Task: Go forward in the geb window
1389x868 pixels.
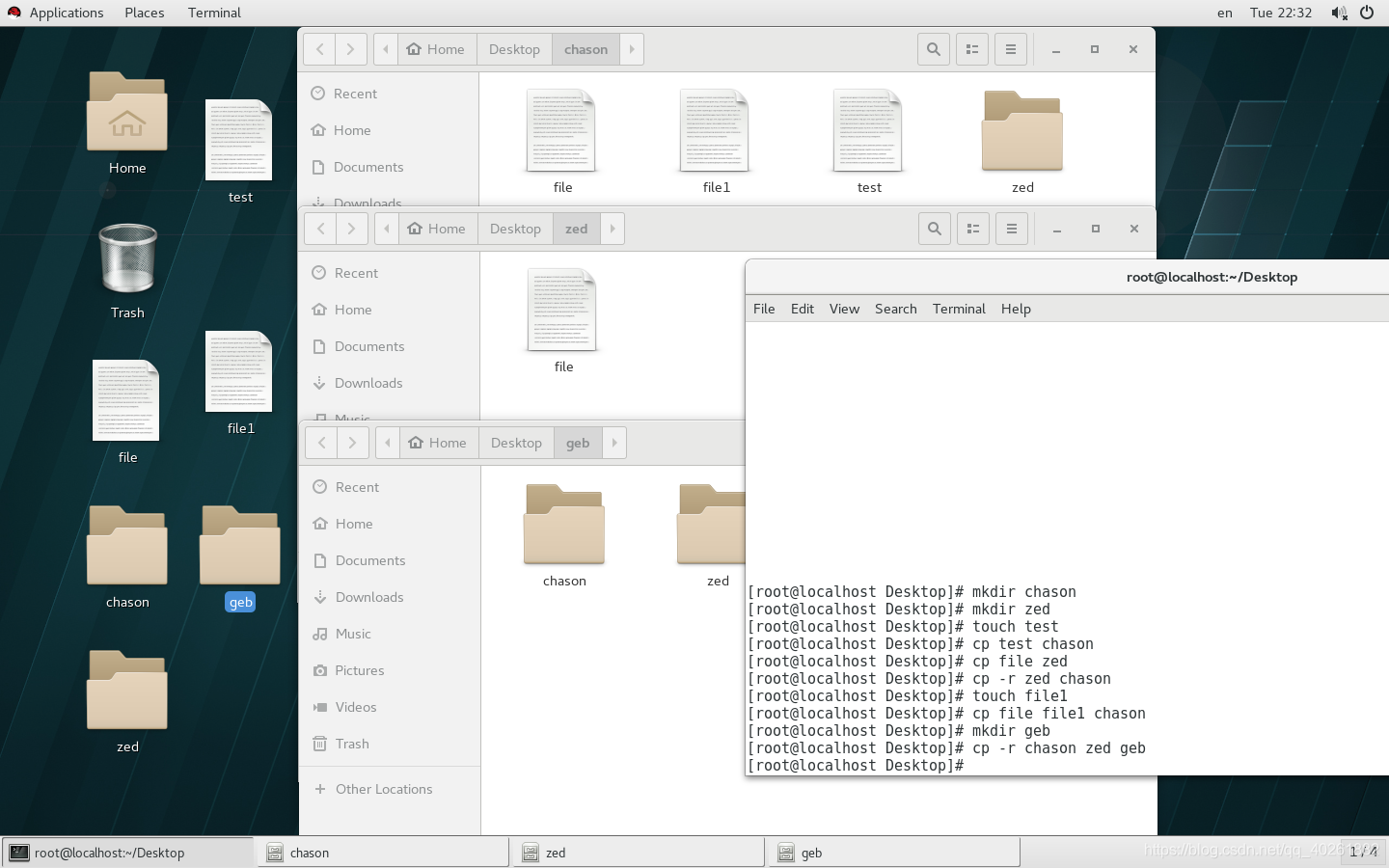Action: 352,443
